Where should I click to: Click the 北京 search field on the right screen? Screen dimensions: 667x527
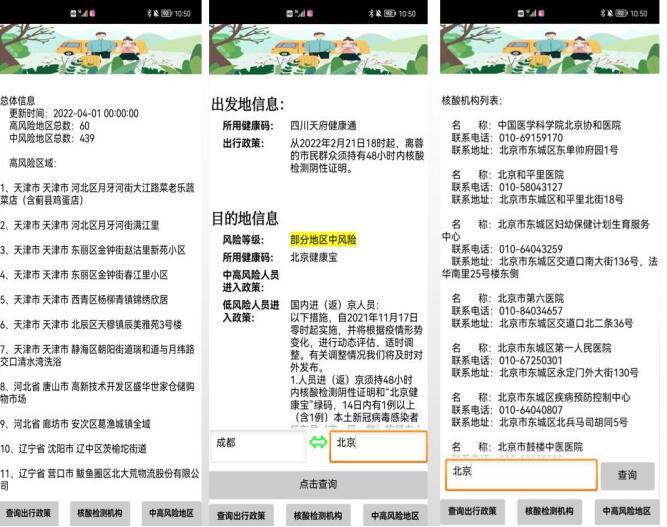click(x=520, y=474)
